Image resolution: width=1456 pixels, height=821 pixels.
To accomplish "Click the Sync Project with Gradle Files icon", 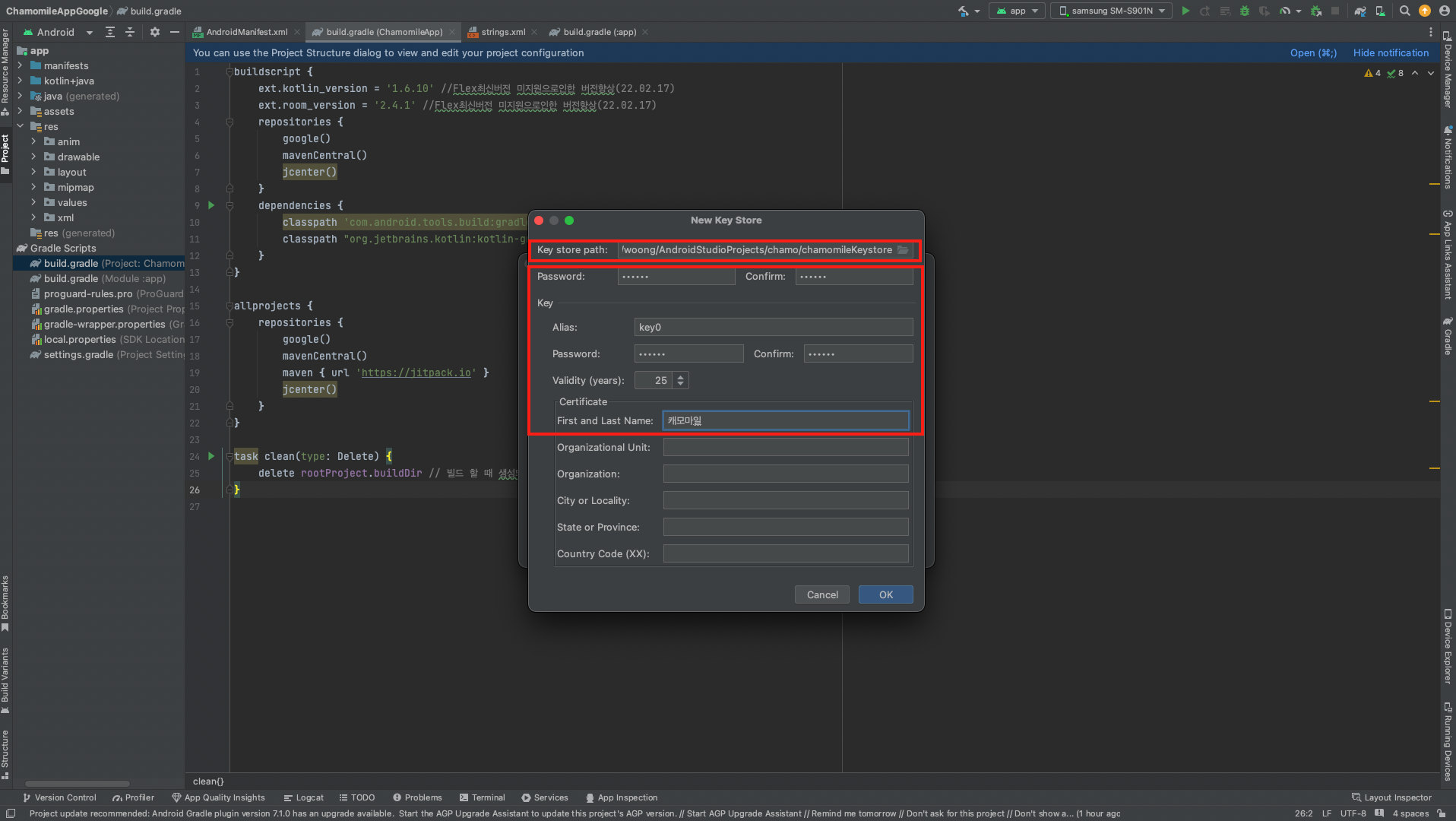I will point(1360,11).
